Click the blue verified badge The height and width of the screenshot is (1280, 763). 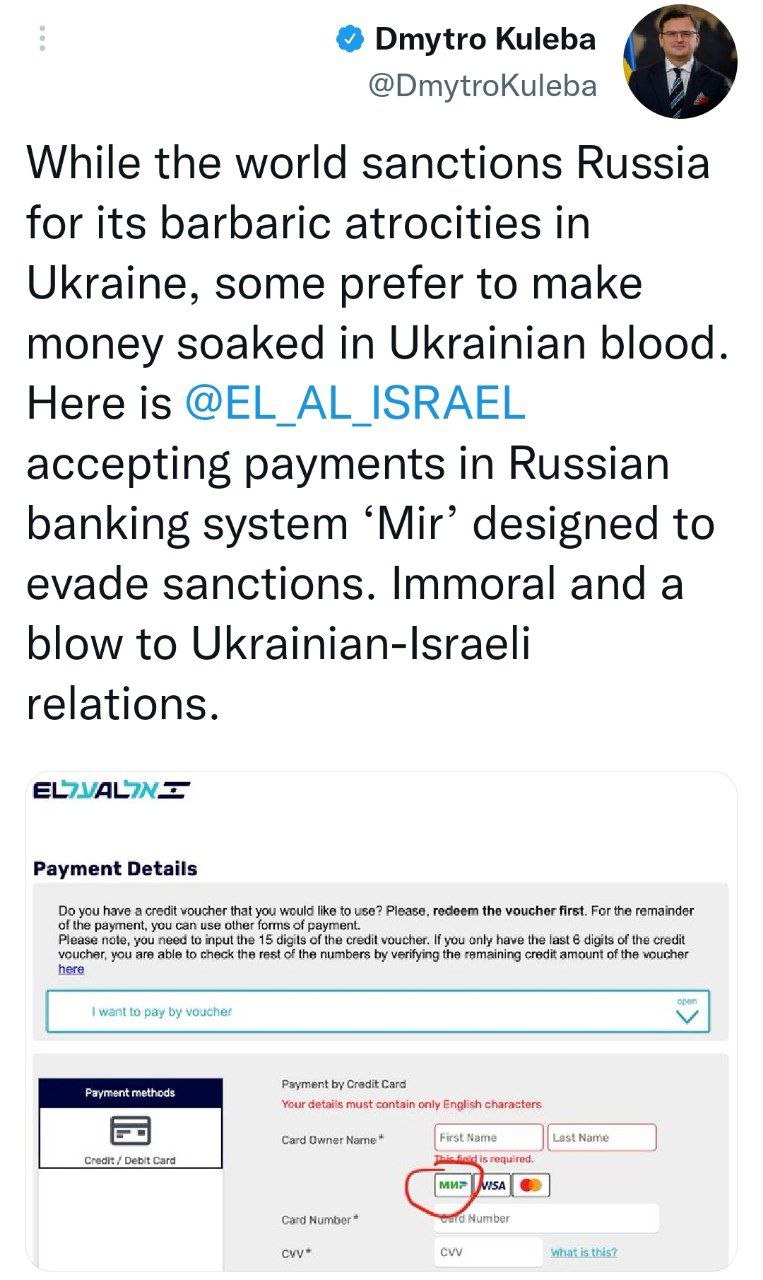349,40
